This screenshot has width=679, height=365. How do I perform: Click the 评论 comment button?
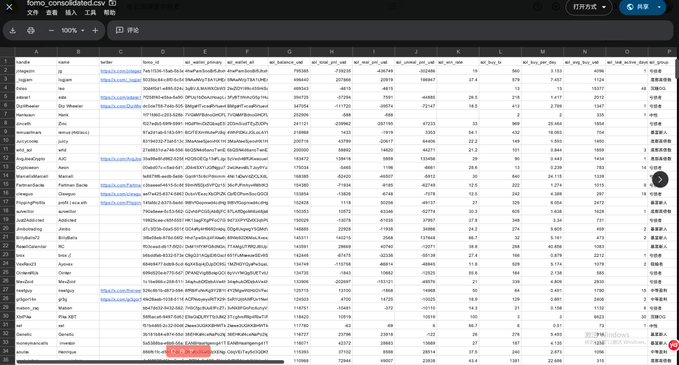click(x=127, y=30)
